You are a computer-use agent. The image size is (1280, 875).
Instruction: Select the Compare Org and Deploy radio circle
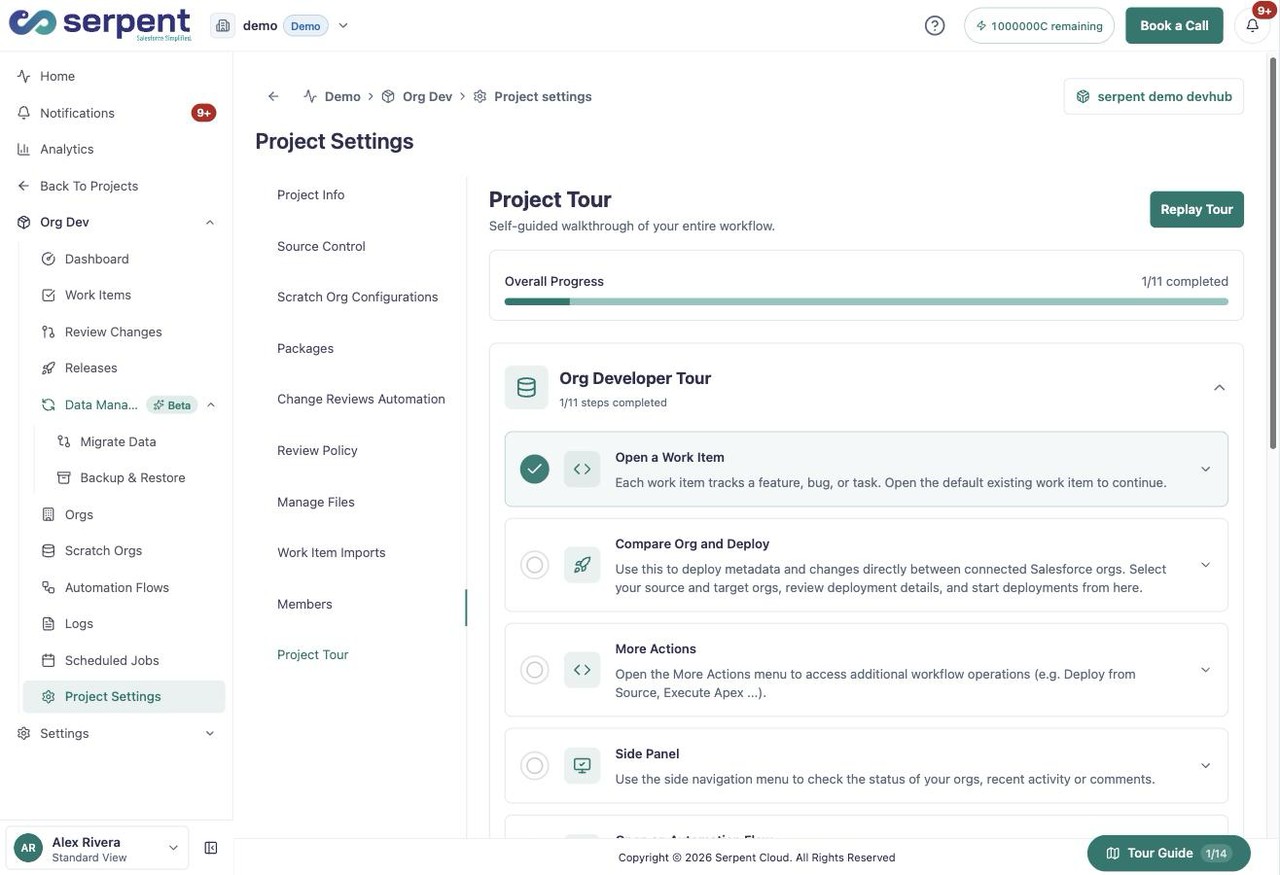[535, 565]
